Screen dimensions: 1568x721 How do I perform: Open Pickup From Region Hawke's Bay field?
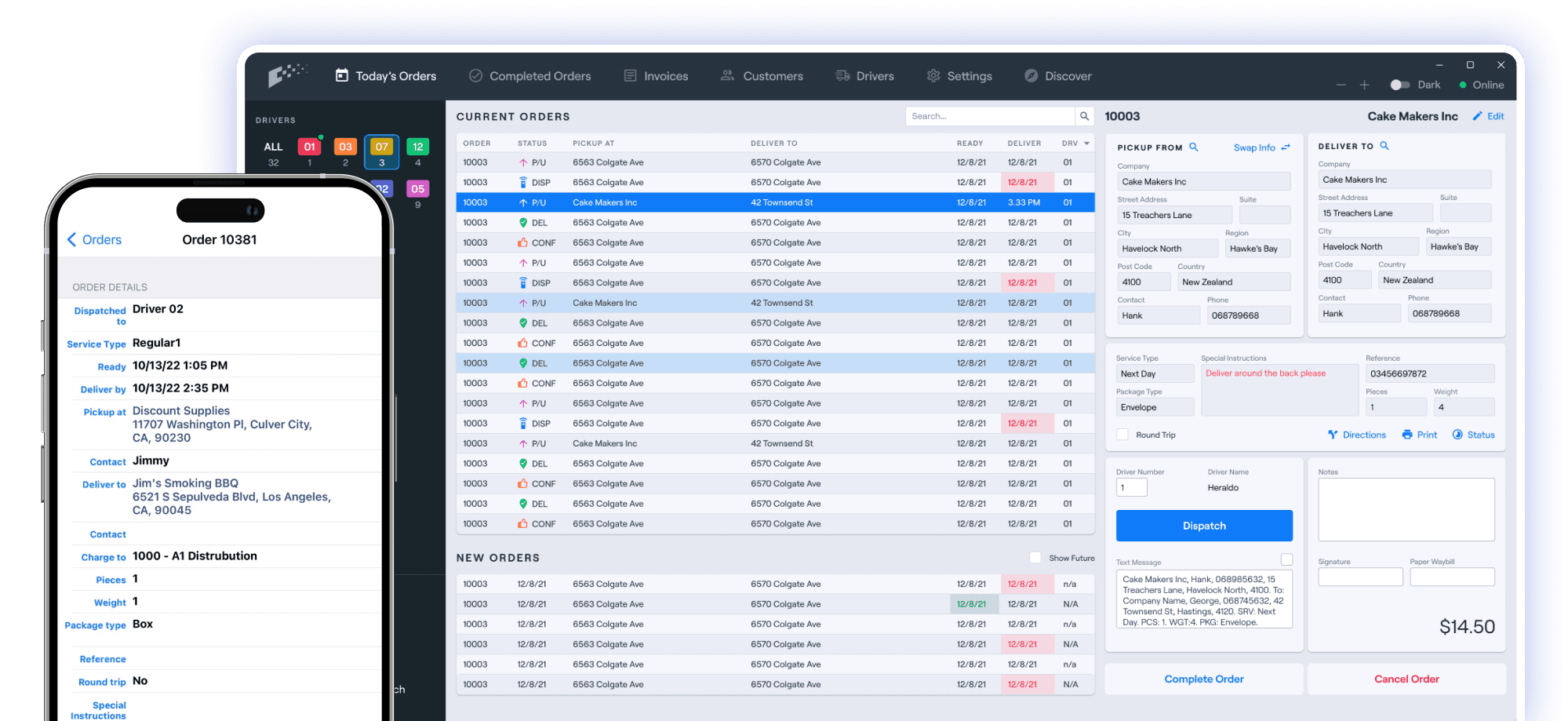[x=1257, y=249]
